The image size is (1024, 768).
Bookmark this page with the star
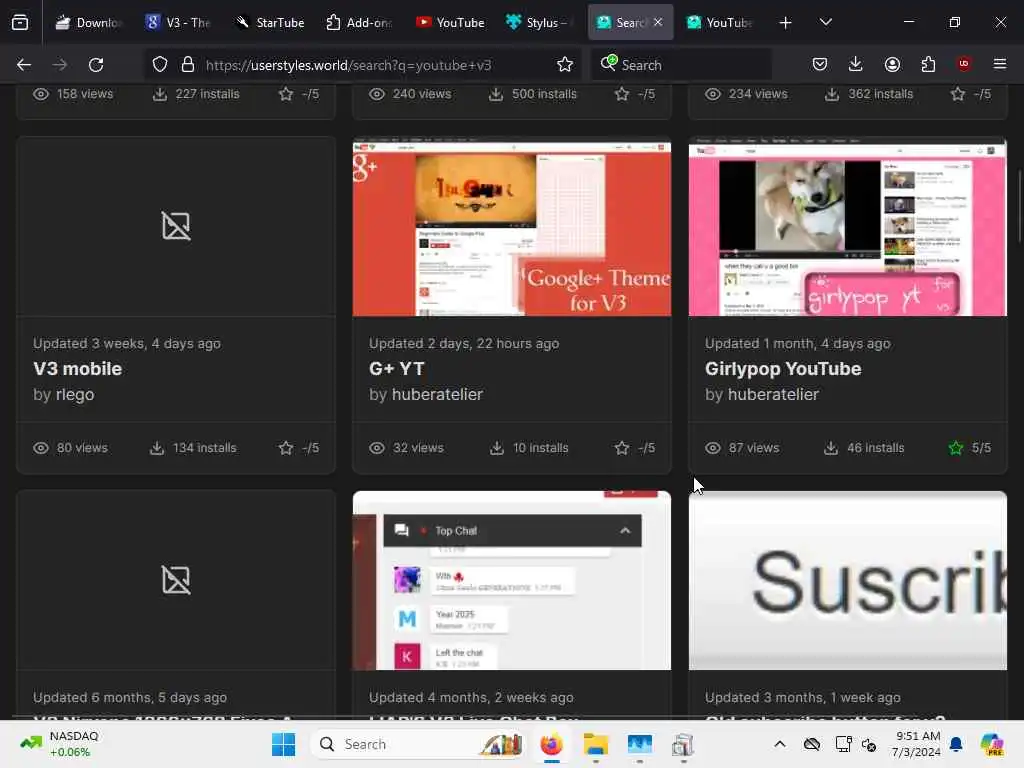click(x=565, y=65)
